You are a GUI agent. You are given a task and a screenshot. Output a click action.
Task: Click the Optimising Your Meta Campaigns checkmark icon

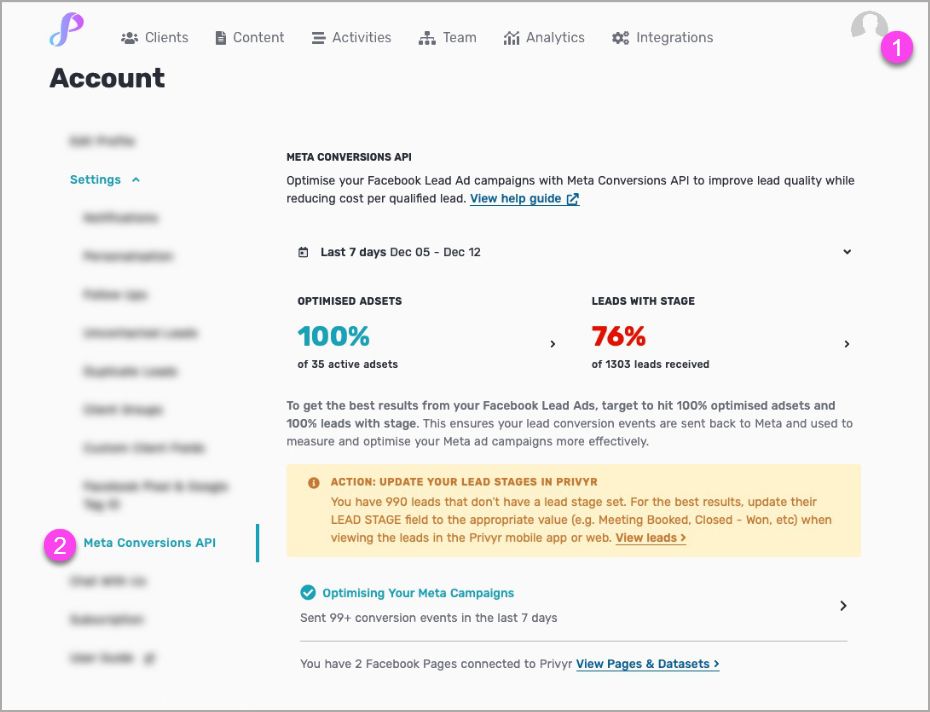click(308, 593)
